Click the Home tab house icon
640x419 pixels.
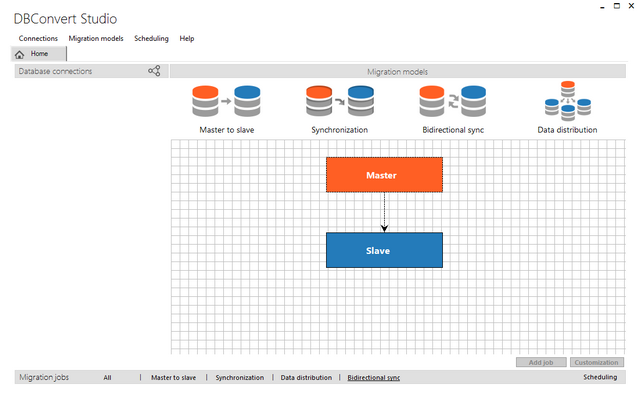click(x=20, y=54)
